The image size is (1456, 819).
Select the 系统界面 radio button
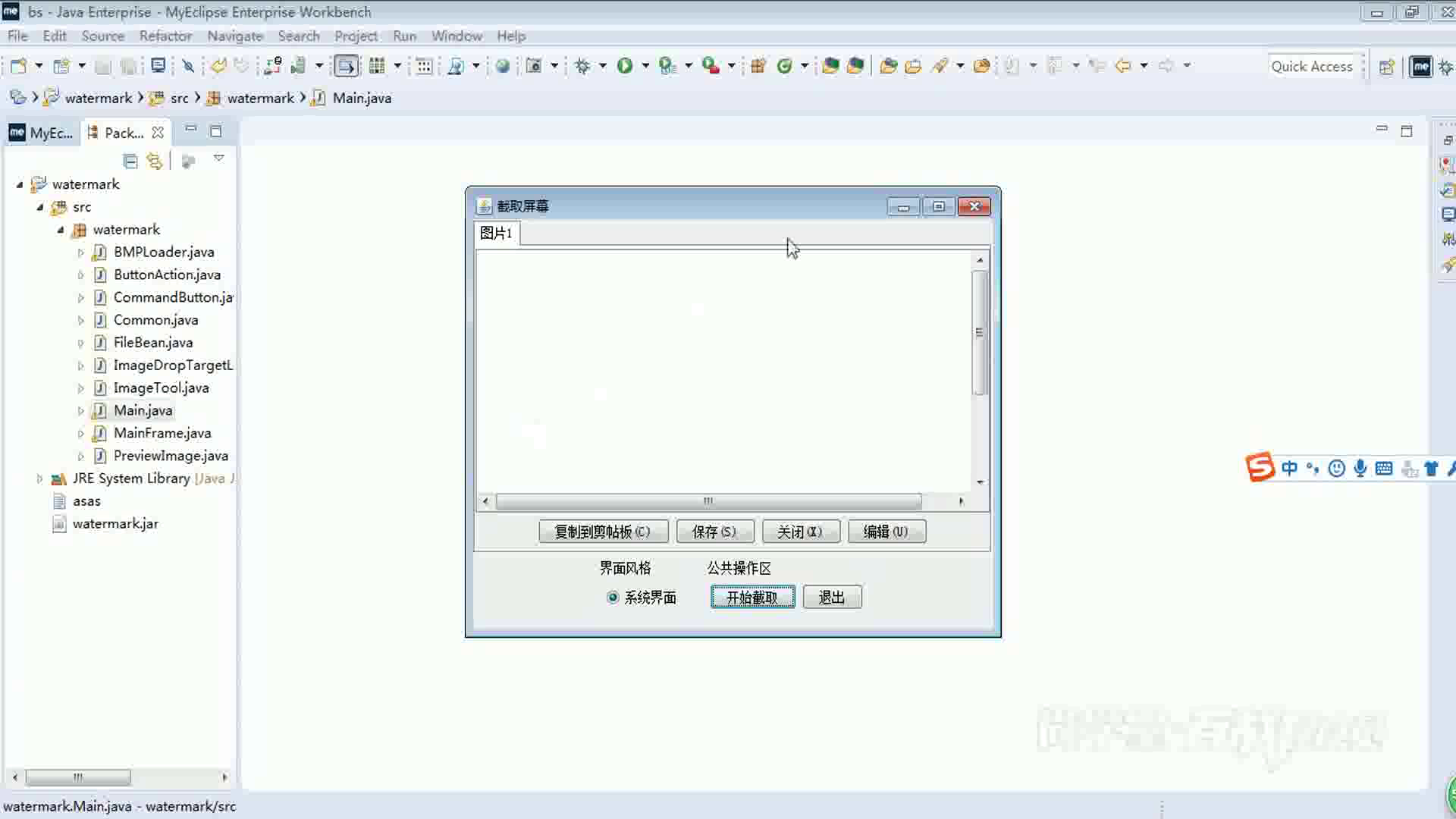pos(613,598)
